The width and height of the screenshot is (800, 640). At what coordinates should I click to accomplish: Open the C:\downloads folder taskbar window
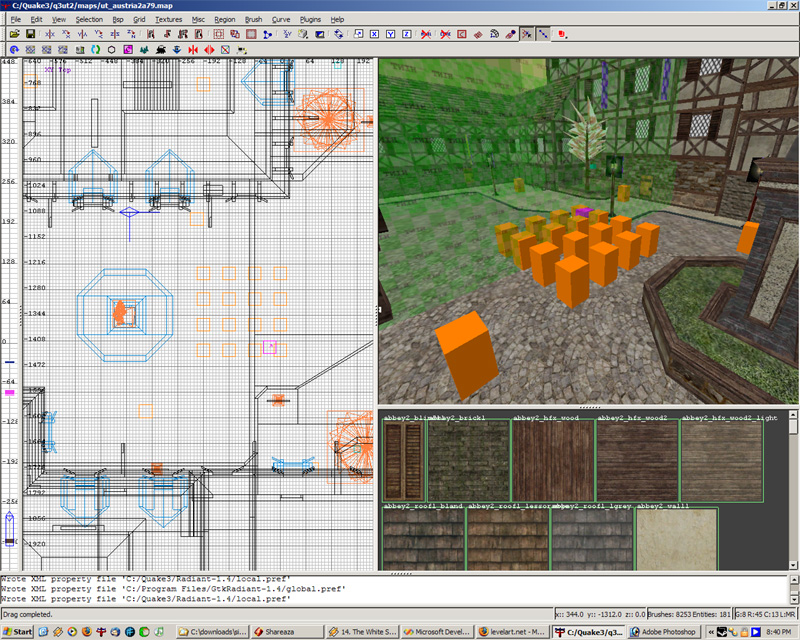point(213,632)
